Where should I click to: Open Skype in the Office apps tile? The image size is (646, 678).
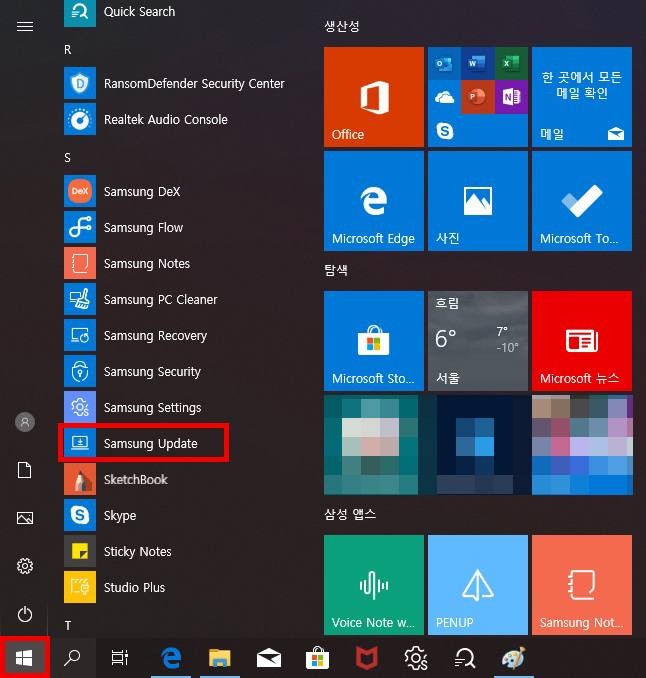444,131
